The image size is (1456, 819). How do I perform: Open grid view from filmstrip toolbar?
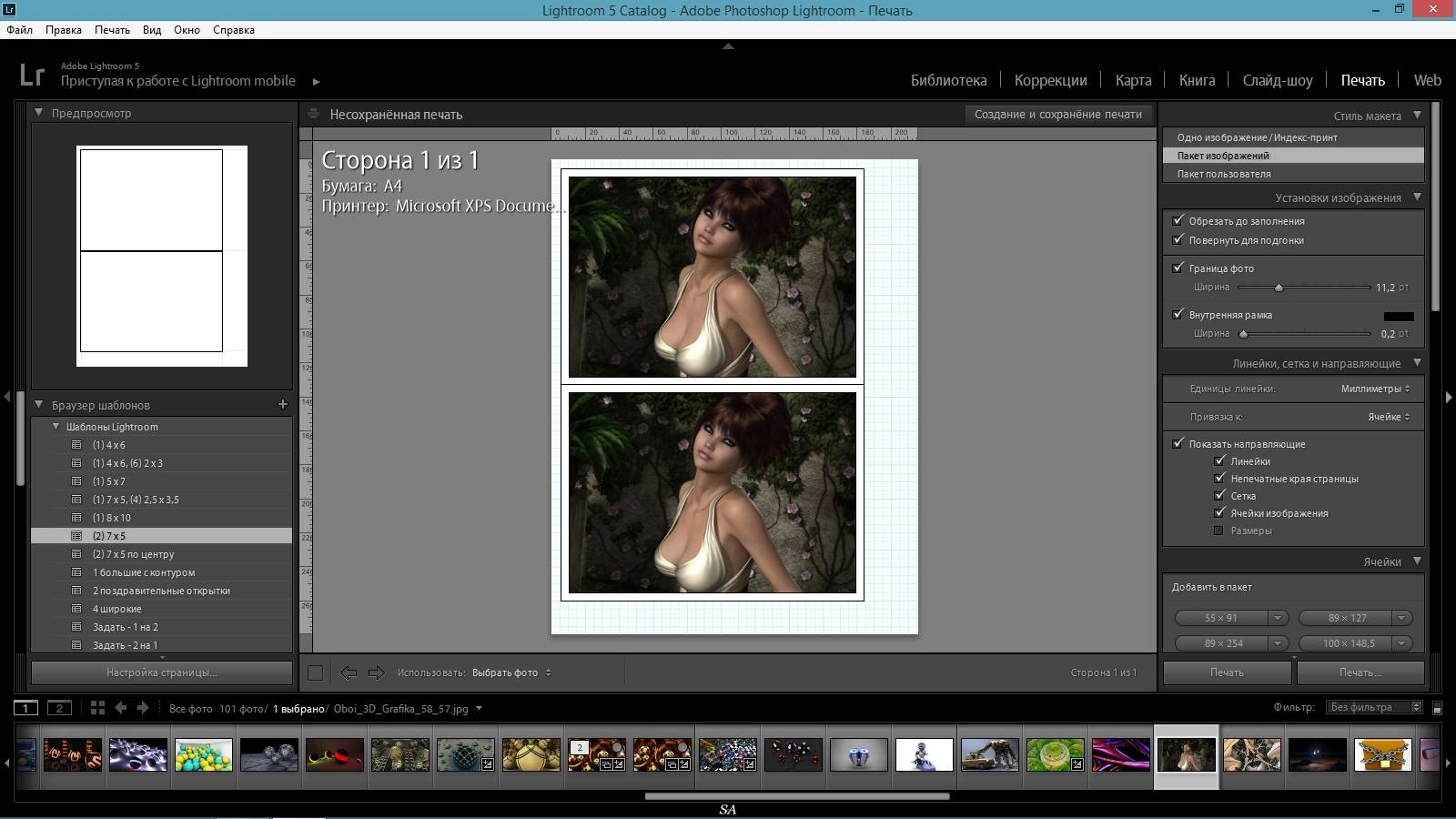click(x=97, y=708)
